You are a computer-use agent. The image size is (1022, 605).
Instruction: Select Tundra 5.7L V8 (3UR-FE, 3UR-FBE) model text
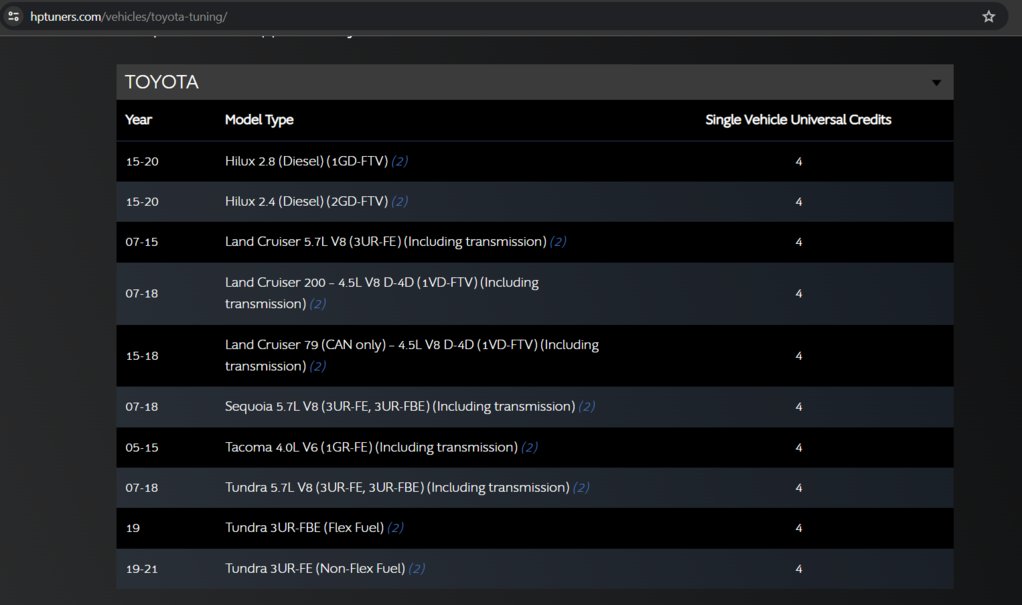pyautogui.click(x=397, y=488)
